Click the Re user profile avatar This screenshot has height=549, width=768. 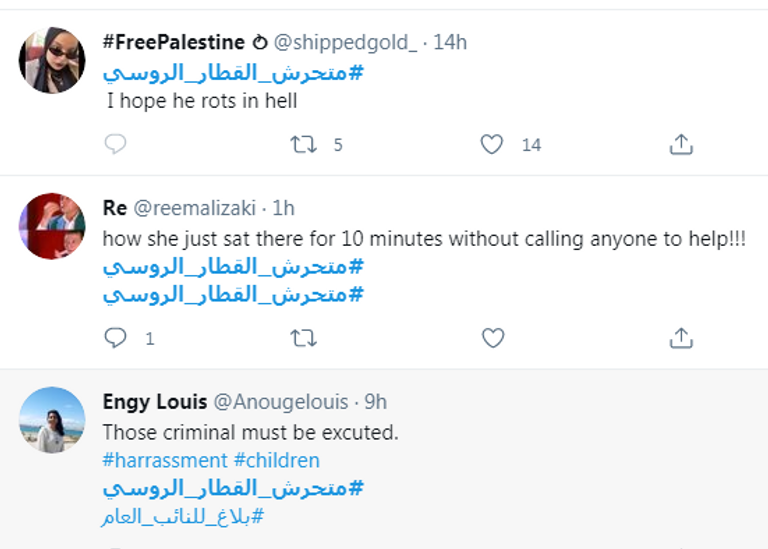(52, 226)
